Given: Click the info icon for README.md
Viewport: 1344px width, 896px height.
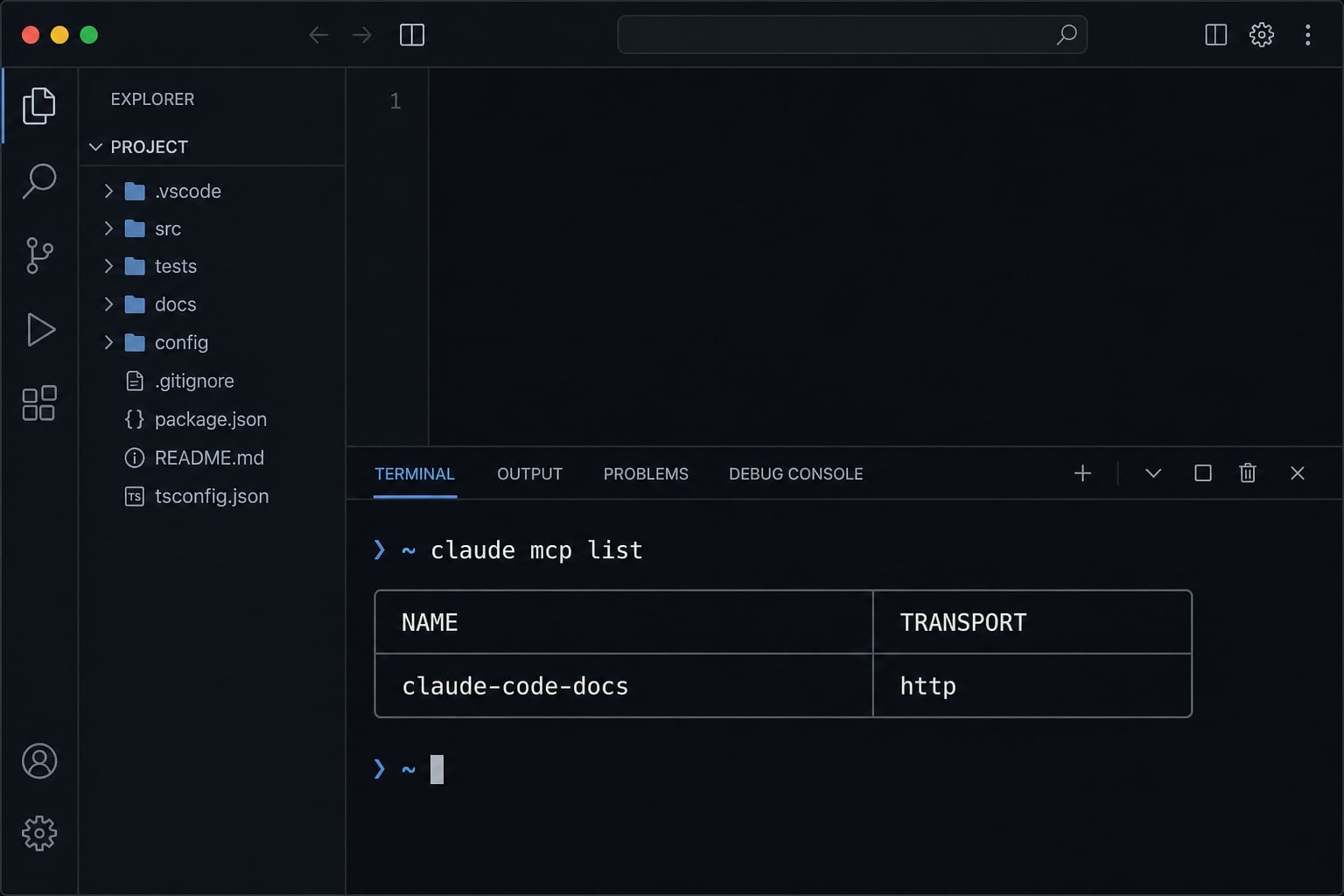Looking at the screenshot, I should coord(135,458).
